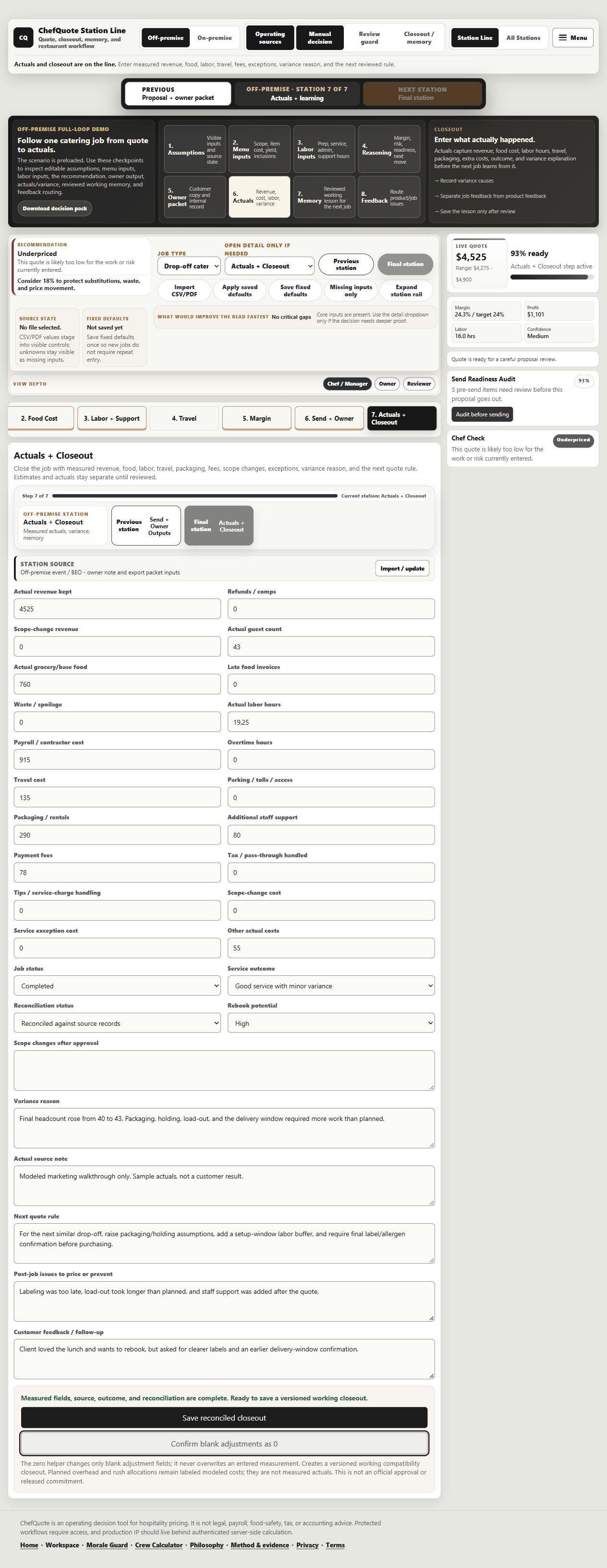Open the Workspace footer link
The width and height of the screenshot is (607, 1568).
coord(62,1544)
